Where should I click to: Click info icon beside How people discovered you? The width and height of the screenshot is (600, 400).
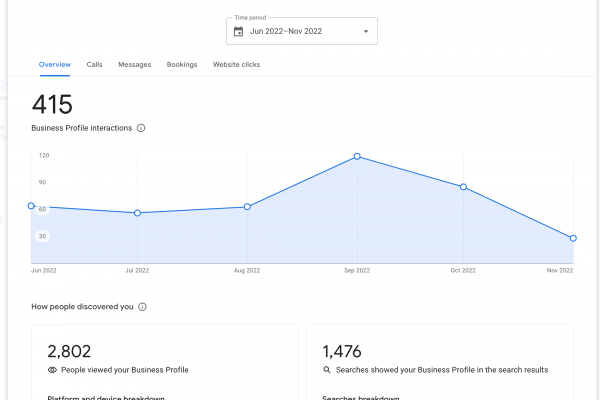click(x=142, y=307)
